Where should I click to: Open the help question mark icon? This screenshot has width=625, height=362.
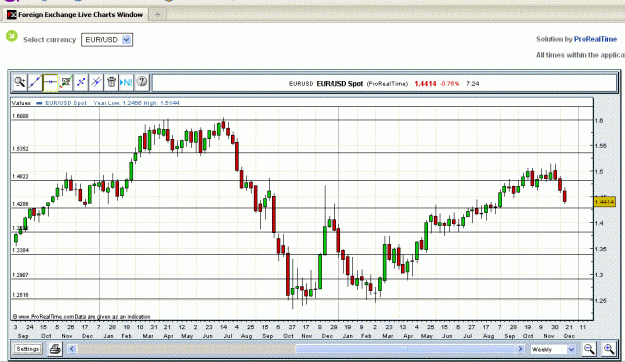click(142, 83)
